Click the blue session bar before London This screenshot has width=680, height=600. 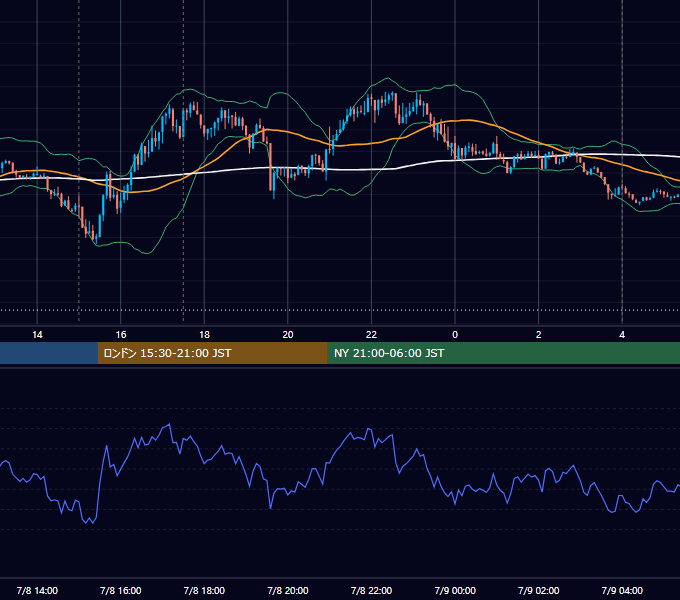click(49, 353)
